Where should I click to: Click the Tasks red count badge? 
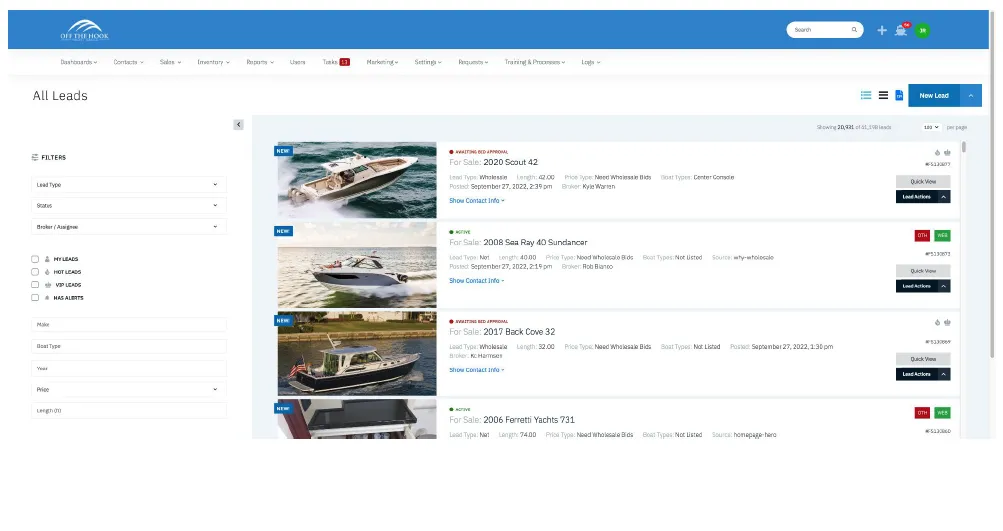(x=345, y=62)
